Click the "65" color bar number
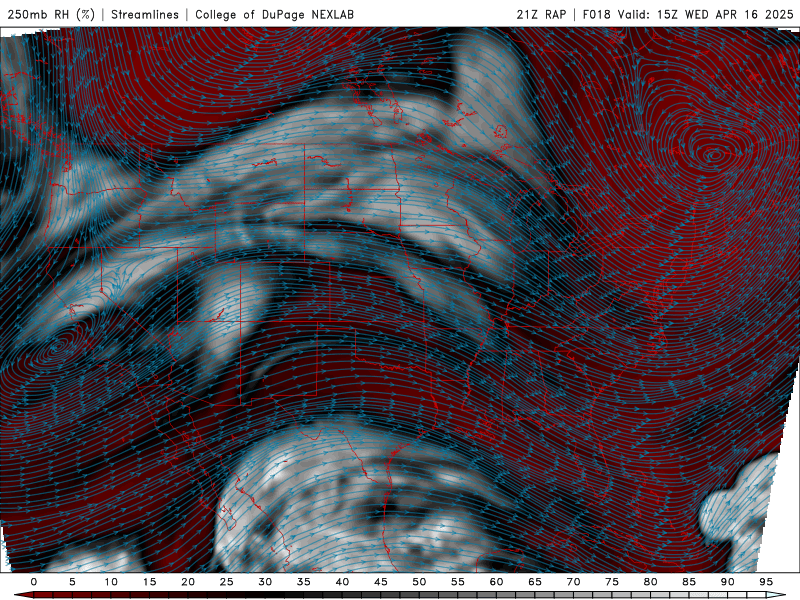800x600 pixels. pos(535,582)
